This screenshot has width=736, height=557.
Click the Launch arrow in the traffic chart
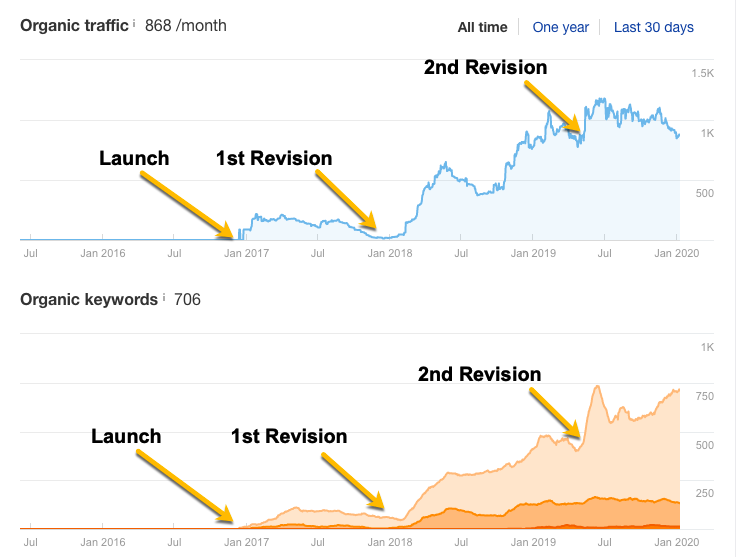tap(189, 205)
